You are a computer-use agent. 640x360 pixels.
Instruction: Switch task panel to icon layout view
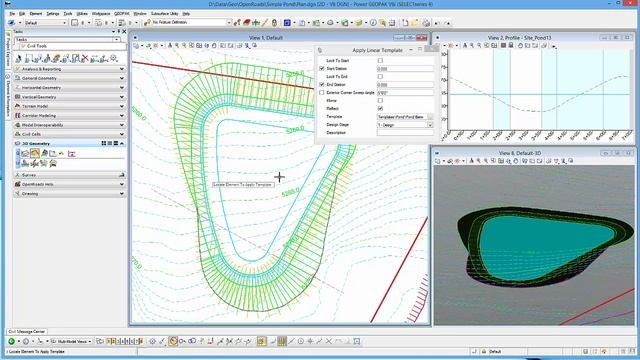[104, 143]
